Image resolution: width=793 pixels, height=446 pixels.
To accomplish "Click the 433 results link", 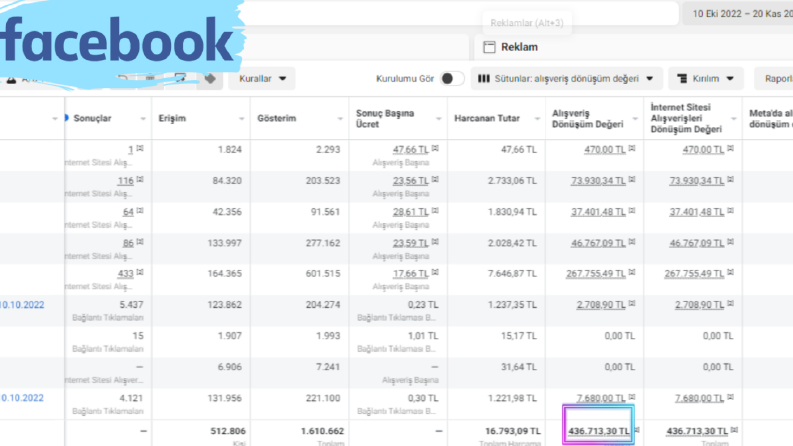I will 125,274.
